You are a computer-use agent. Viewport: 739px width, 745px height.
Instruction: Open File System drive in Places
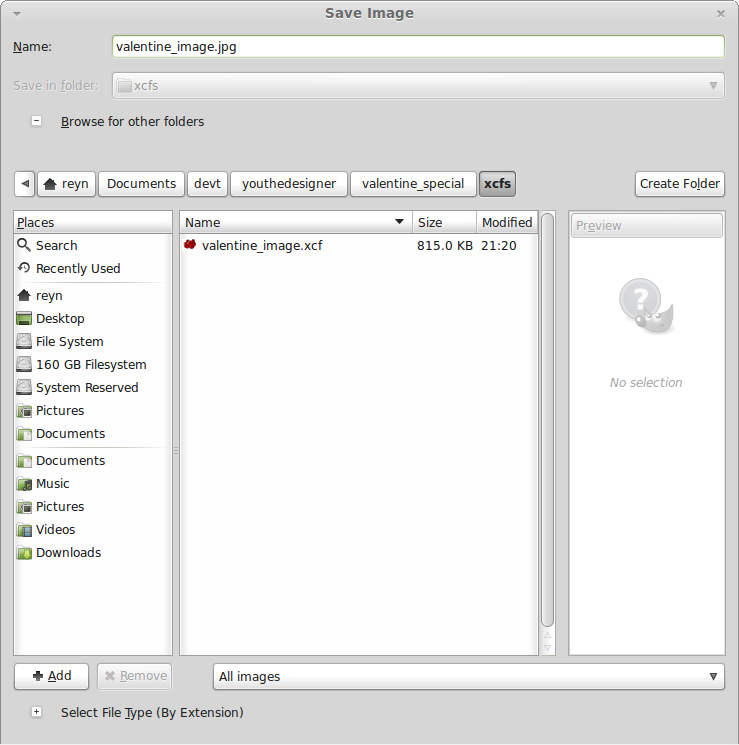[x=69, y=341]
